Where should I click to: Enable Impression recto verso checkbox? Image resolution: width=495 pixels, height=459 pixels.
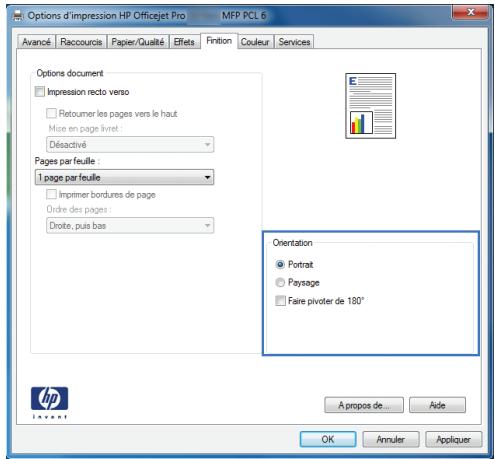(40, 92)
